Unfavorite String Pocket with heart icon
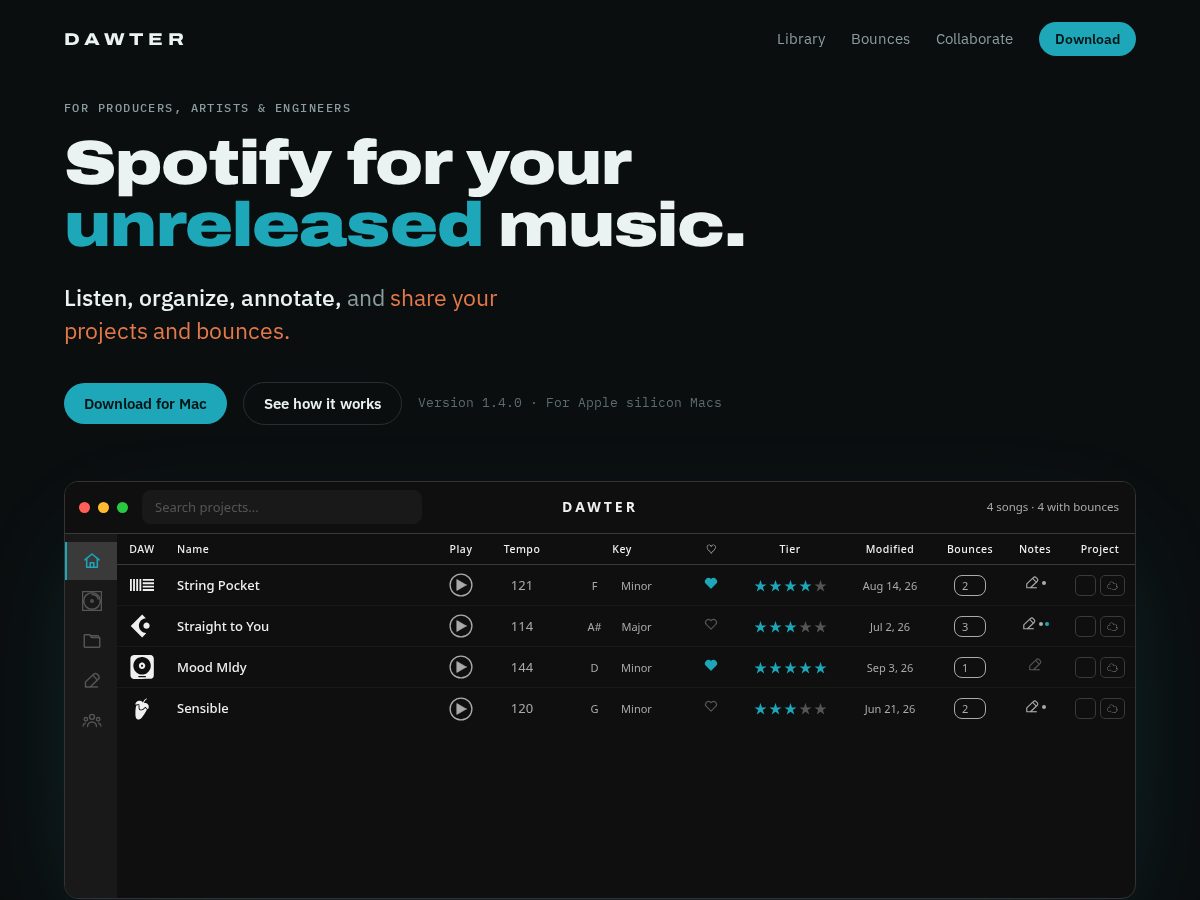Viewport: 1200px width, 900px height. coord(711,583)
